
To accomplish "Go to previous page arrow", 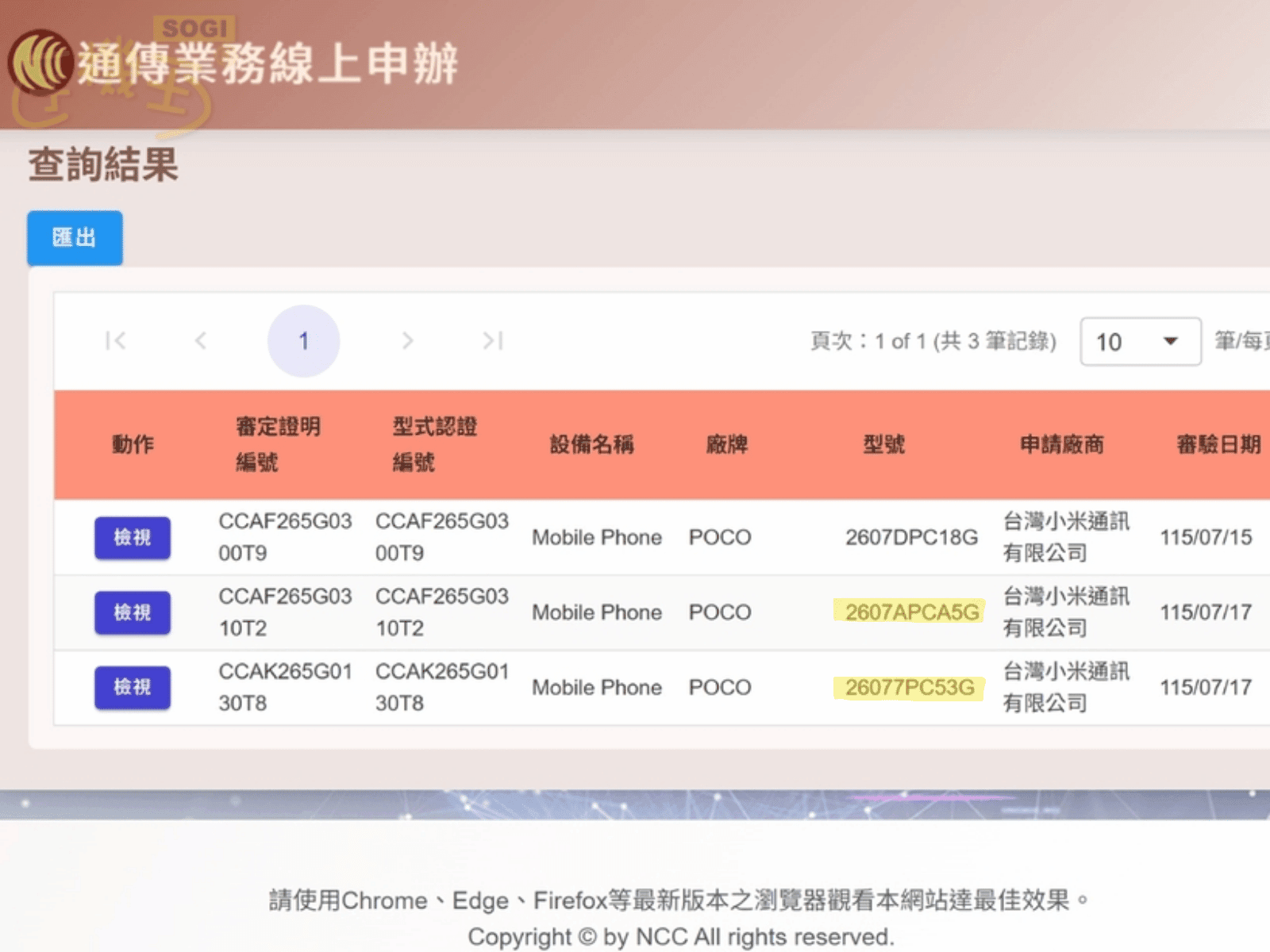I will 201,341.
